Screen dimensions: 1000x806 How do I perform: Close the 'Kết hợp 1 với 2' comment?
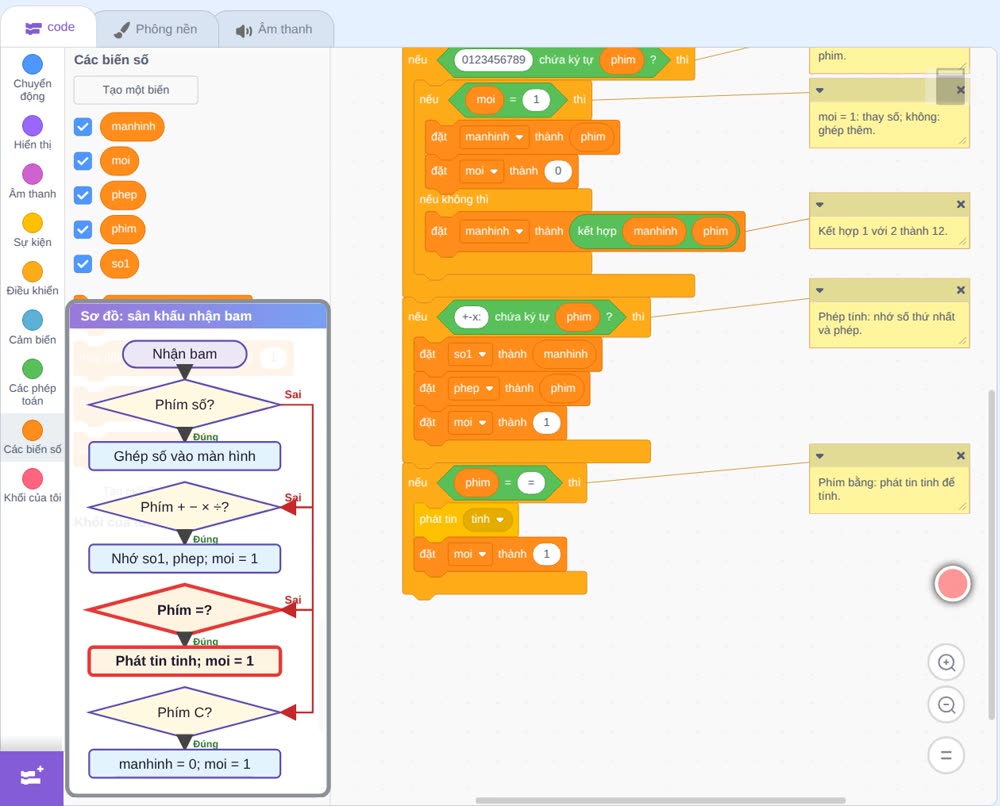[x=960, y=204]
